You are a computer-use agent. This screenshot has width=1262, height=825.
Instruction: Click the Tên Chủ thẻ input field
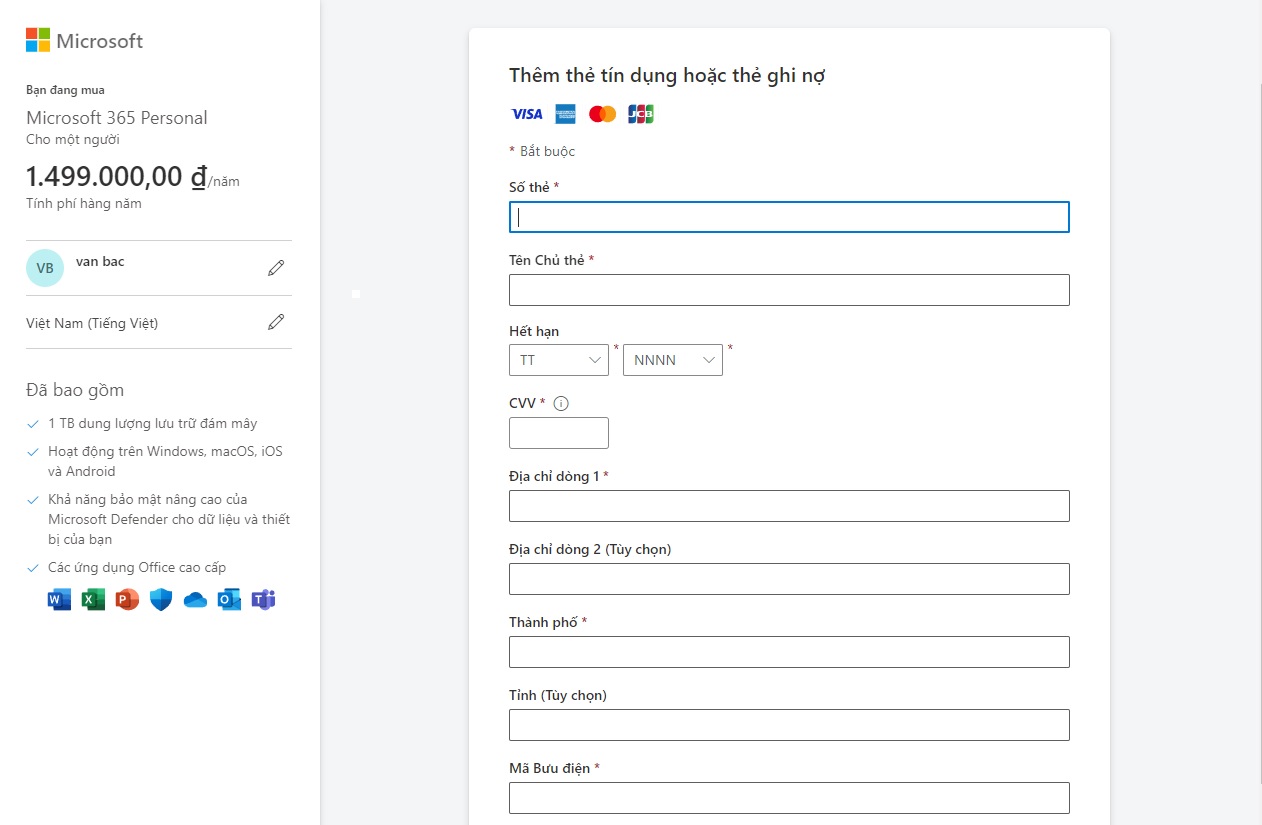pos(789,290)
